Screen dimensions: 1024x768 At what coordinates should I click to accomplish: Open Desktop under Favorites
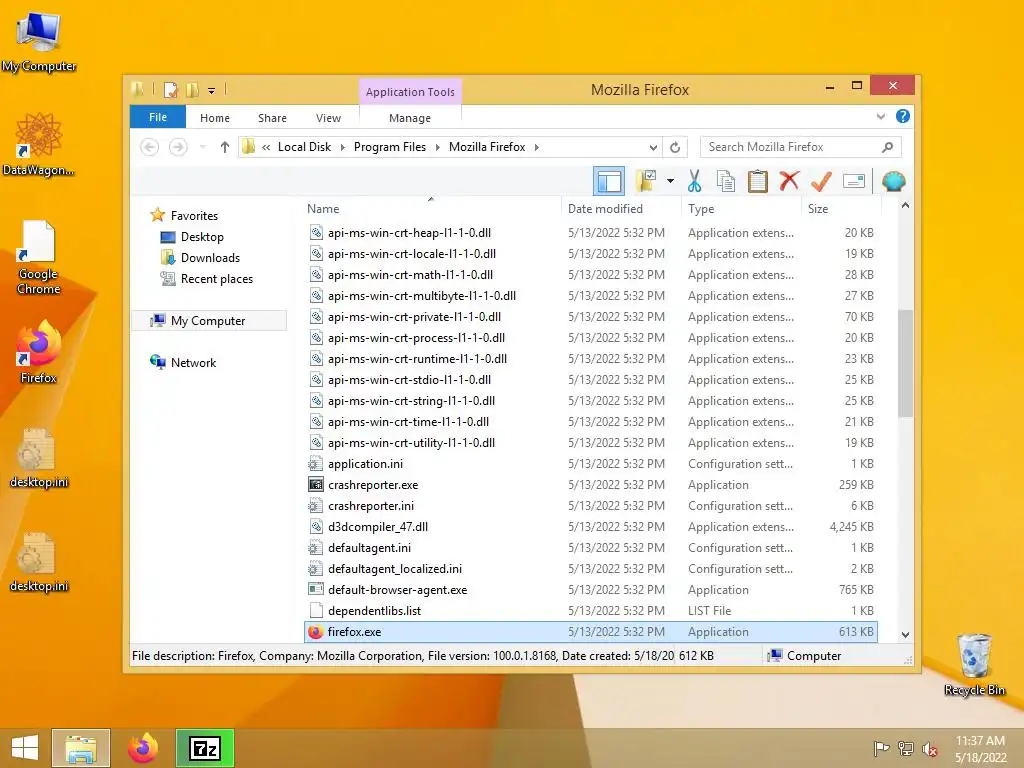tap(202, 236)
